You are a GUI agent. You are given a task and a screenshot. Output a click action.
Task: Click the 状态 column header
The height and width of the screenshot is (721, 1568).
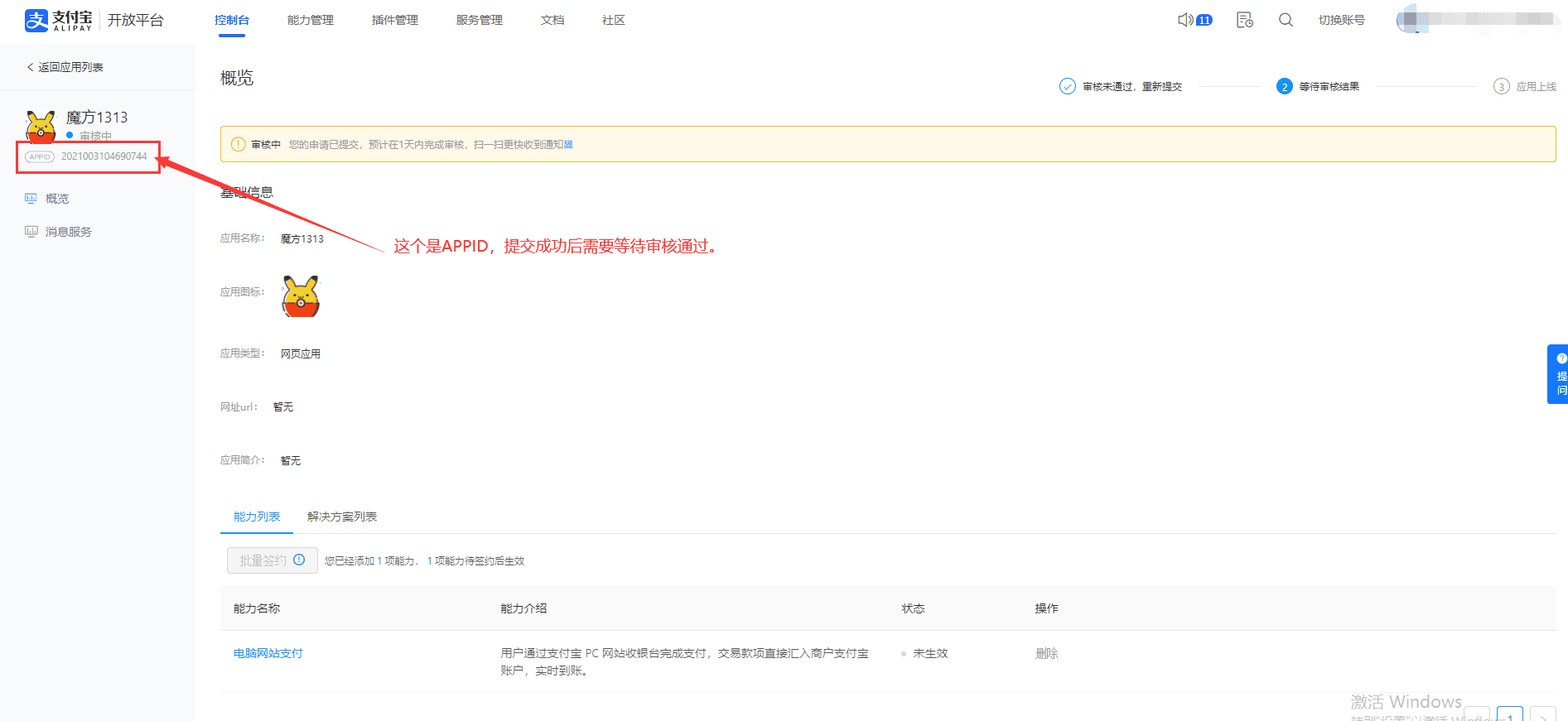[x=914, y=608]
